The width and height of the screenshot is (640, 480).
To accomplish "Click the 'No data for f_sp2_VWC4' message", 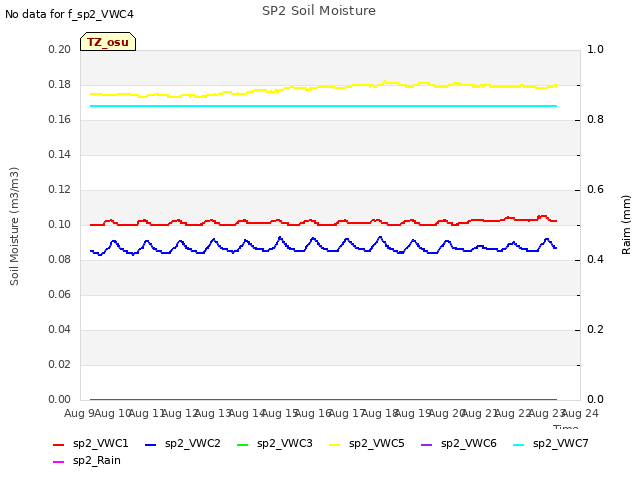I will 69,14.
